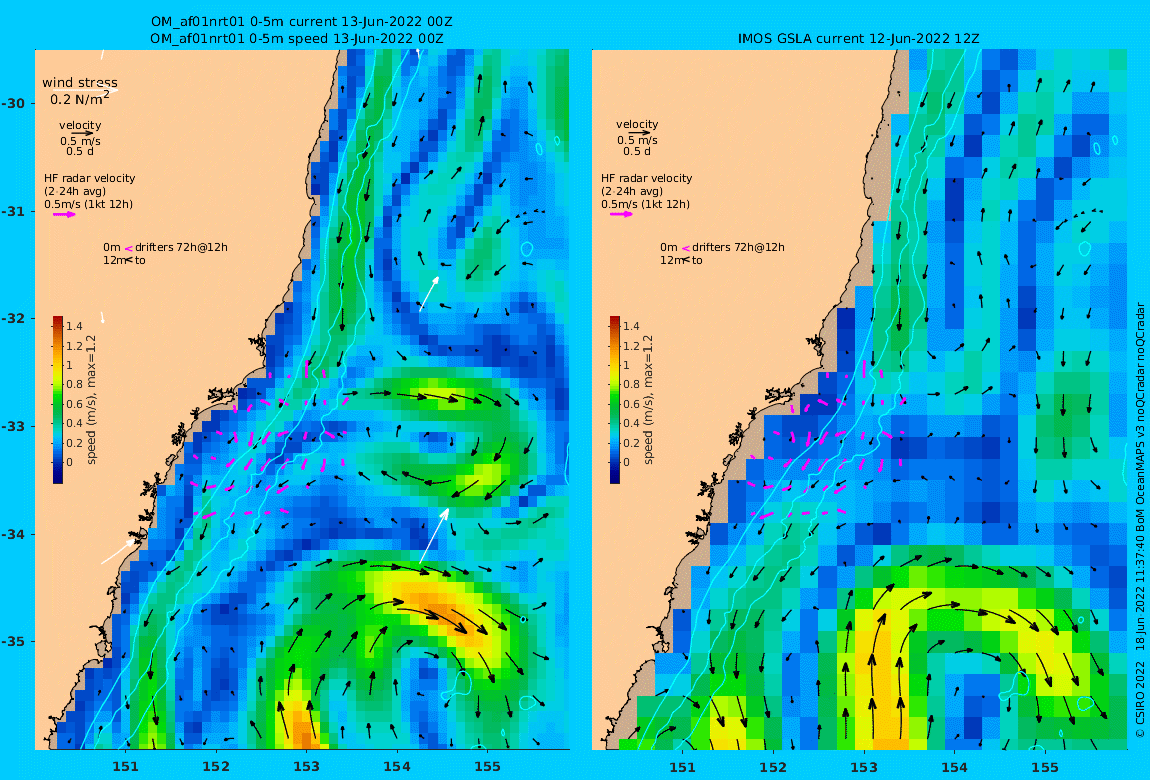Viewport: 1150px width, 780px height.
Task: Click the -35 latitude axis label
Action: pyautogui.click(x=12, y=642)
